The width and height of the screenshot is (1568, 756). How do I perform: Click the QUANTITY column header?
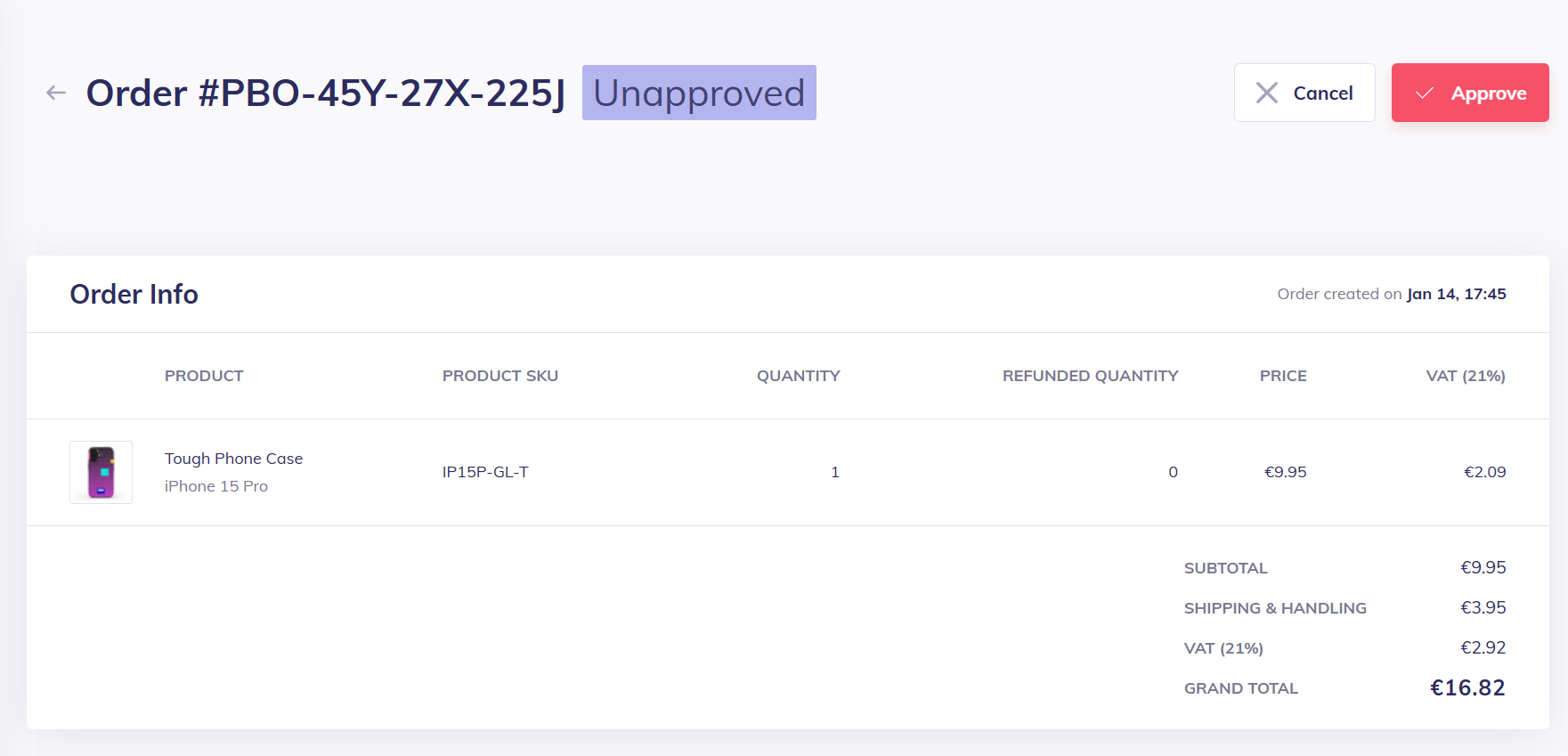click(798, 376)
